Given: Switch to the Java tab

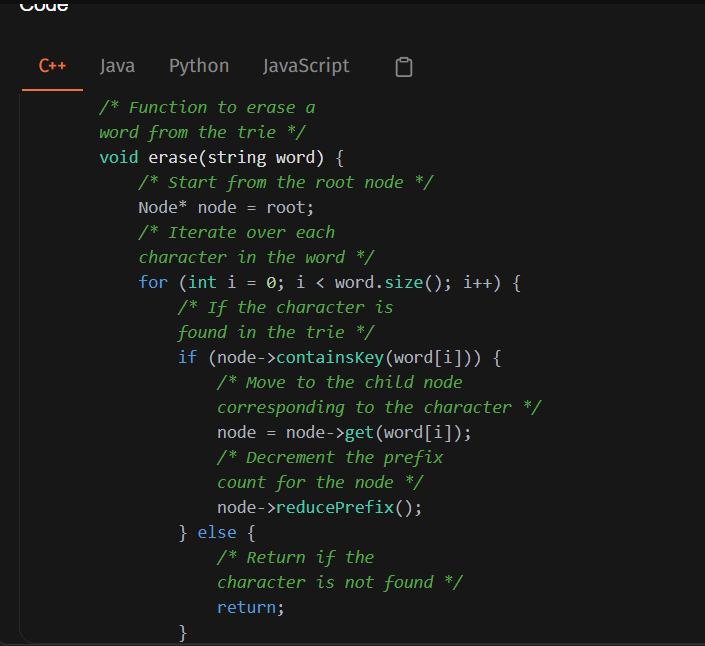Looking at the screenshot, I should click(x=117, y=66).
